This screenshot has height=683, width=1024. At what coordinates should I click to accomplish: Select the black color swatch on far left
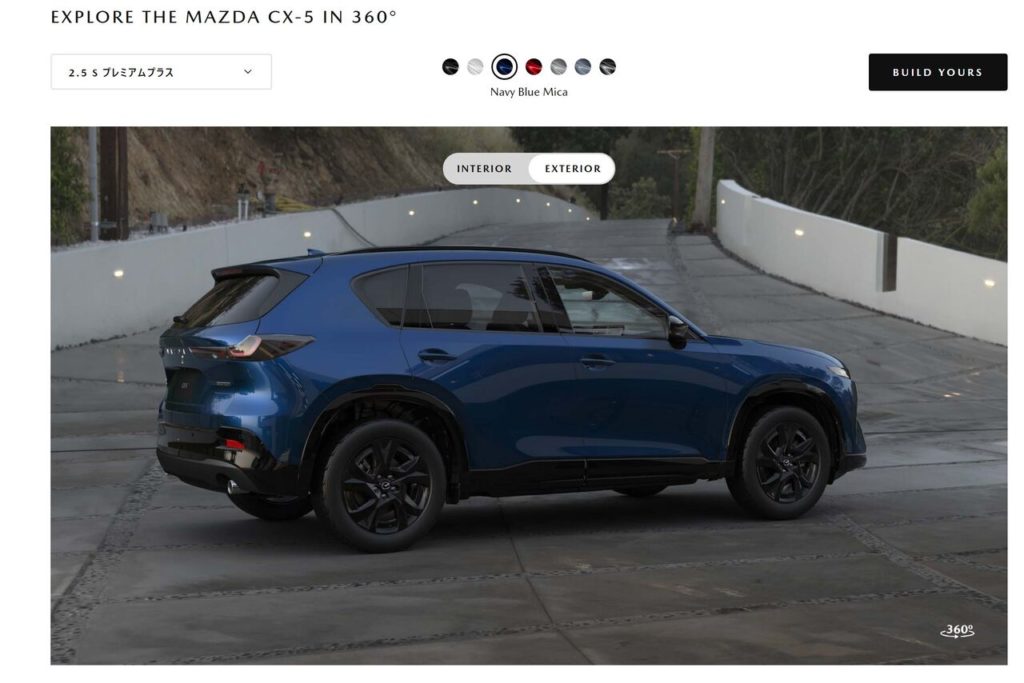450,67
